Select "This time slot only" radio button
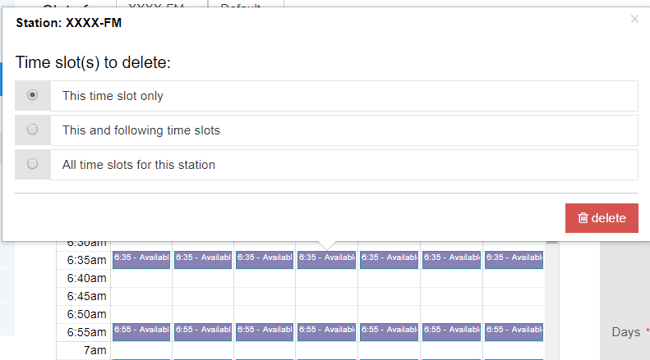Image resolution: width=650 pixels, height=360 pixels. (32, 95)
